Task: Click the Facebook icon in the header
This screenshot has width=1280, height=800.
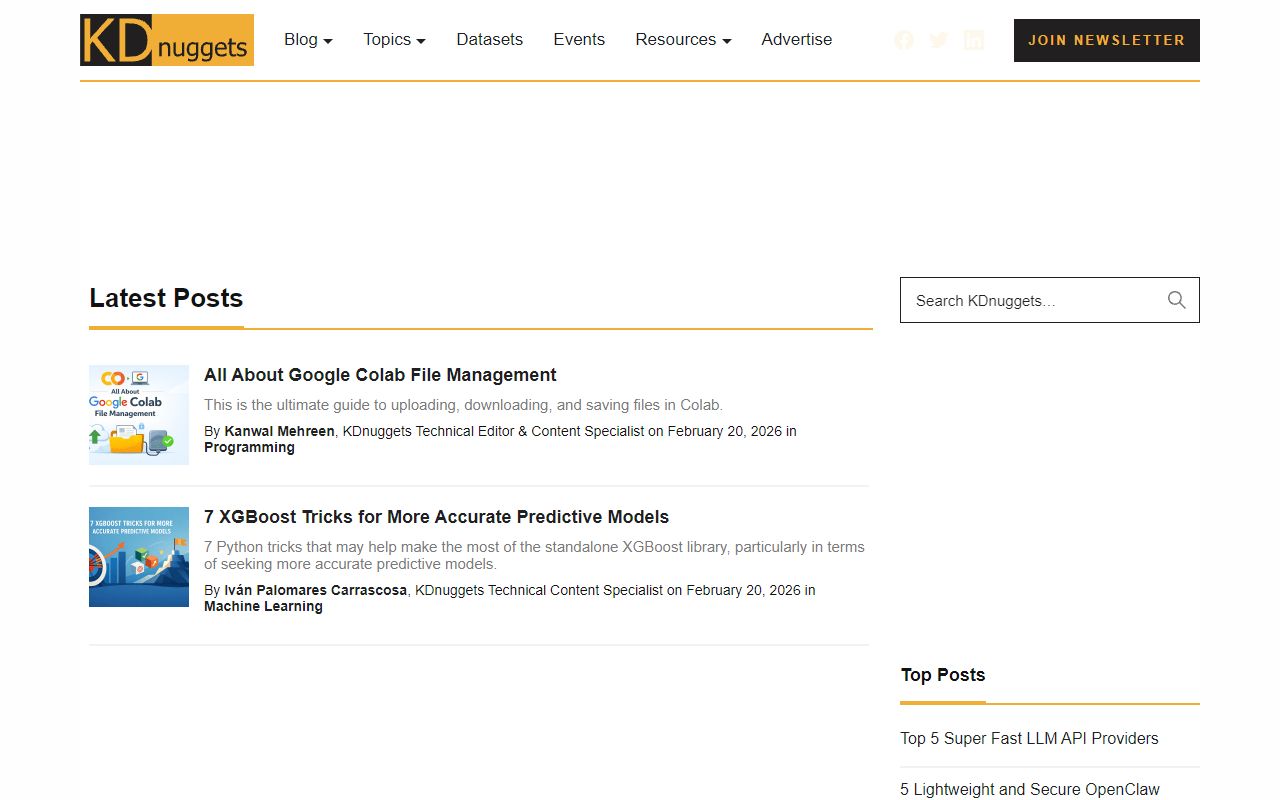Action: pyautogui.click(x=903, y=40)
